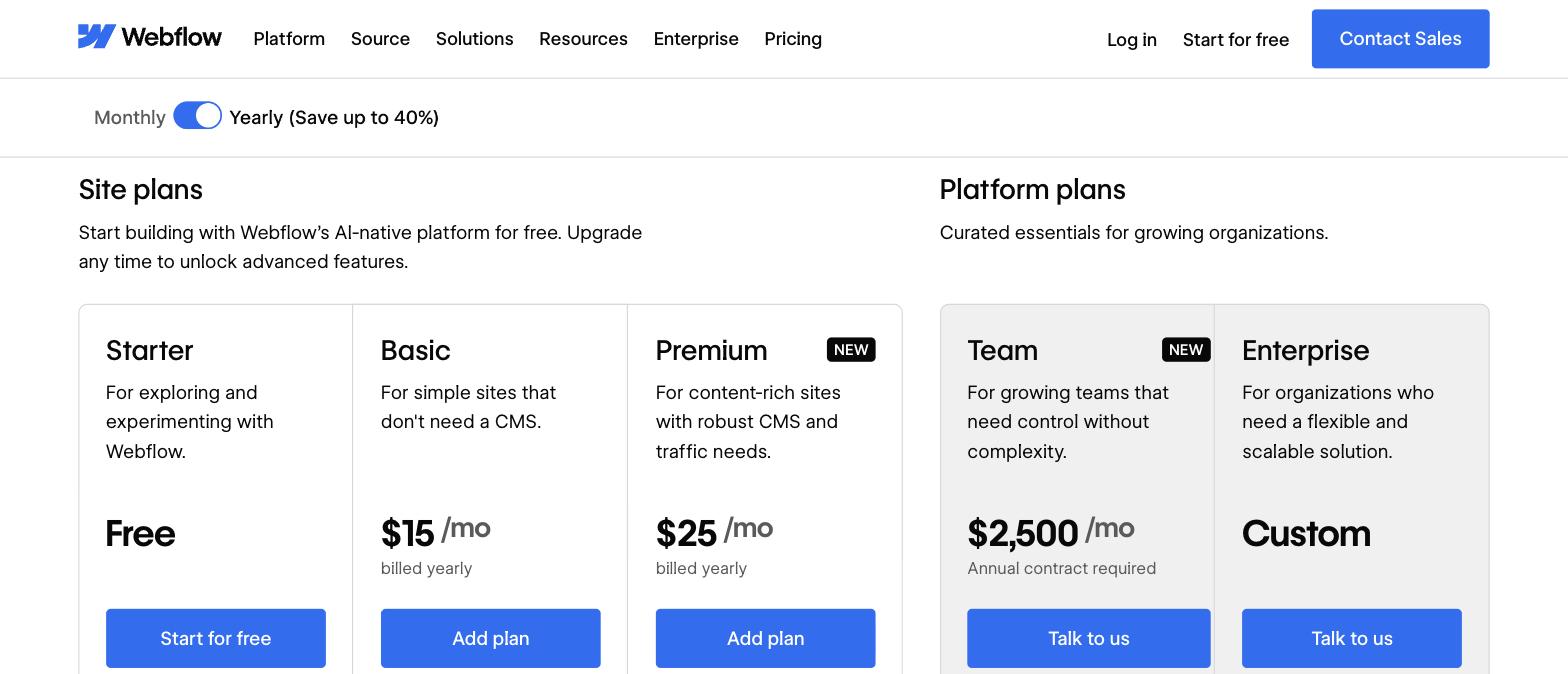Go to Source in the top navigation
Screen dimensions: 1568x674
coord(380,39)
